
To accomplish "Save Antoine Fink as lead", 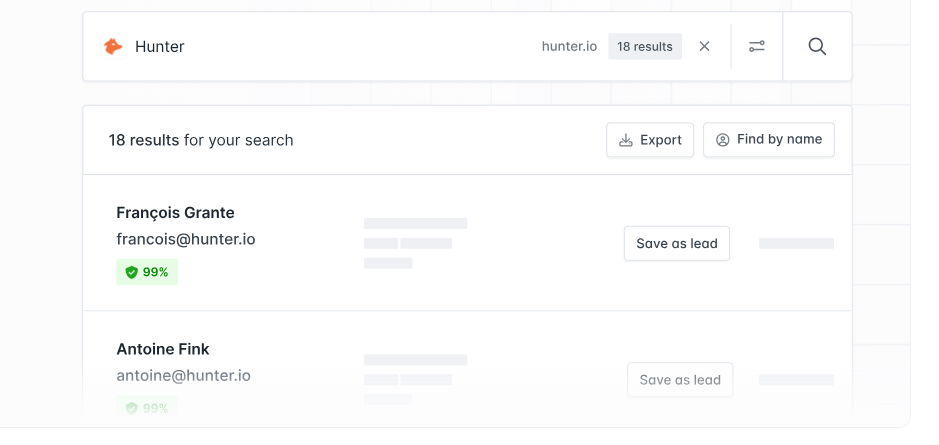I will point(680,380).
